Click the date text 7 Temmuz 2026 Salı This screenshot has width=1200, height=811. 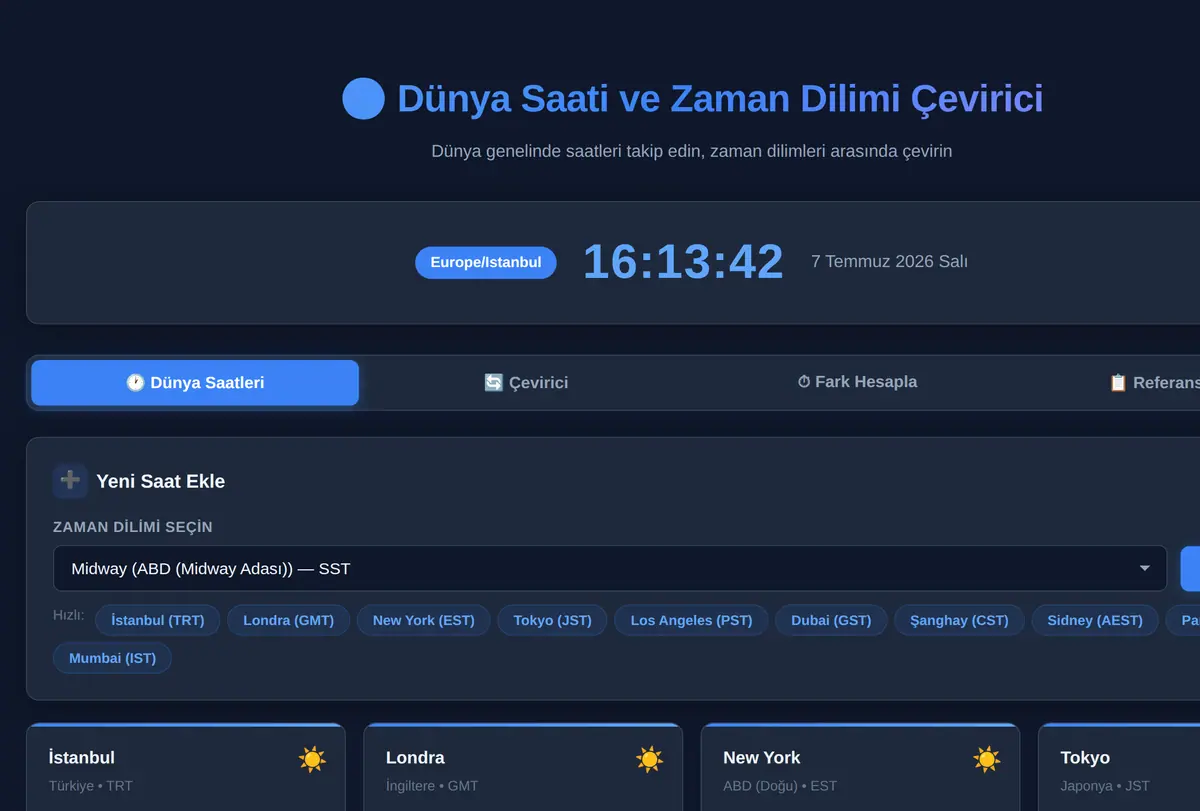click(x=889, y=262)
